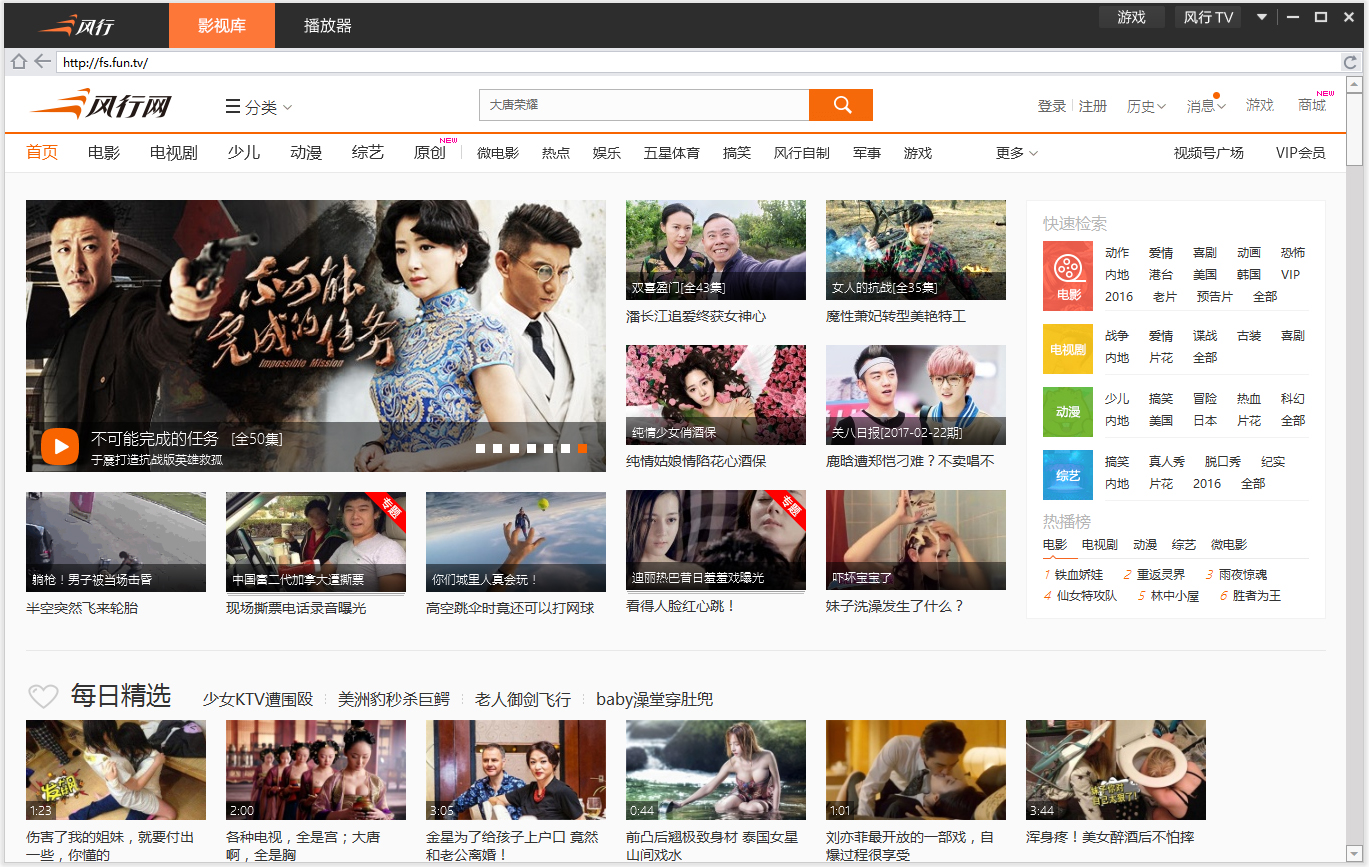Image resolution: width=1369 pixels, height=867 pixels.
Task: Click the 科幻 anime quick filter
Action: point(1293,399)
